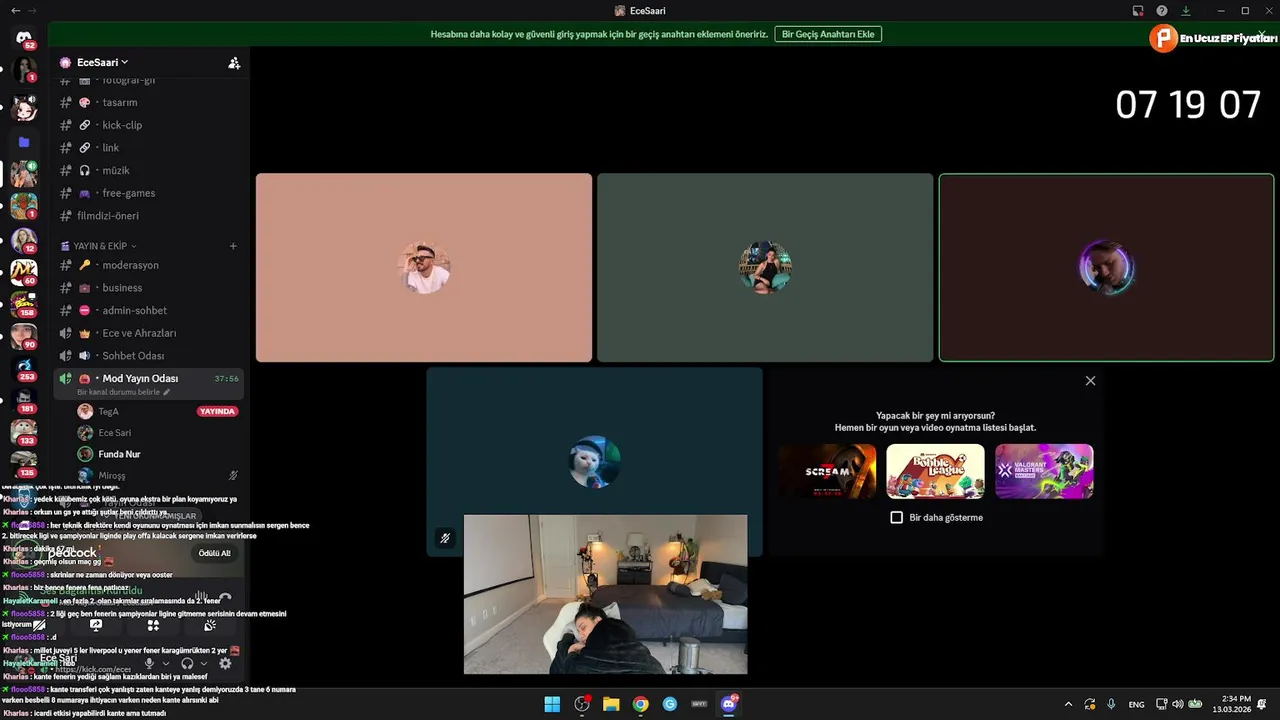The height and width of the screenshot is (720, 1280).
Task: Select server icon with 60 badge
Action: pos(24,271)
